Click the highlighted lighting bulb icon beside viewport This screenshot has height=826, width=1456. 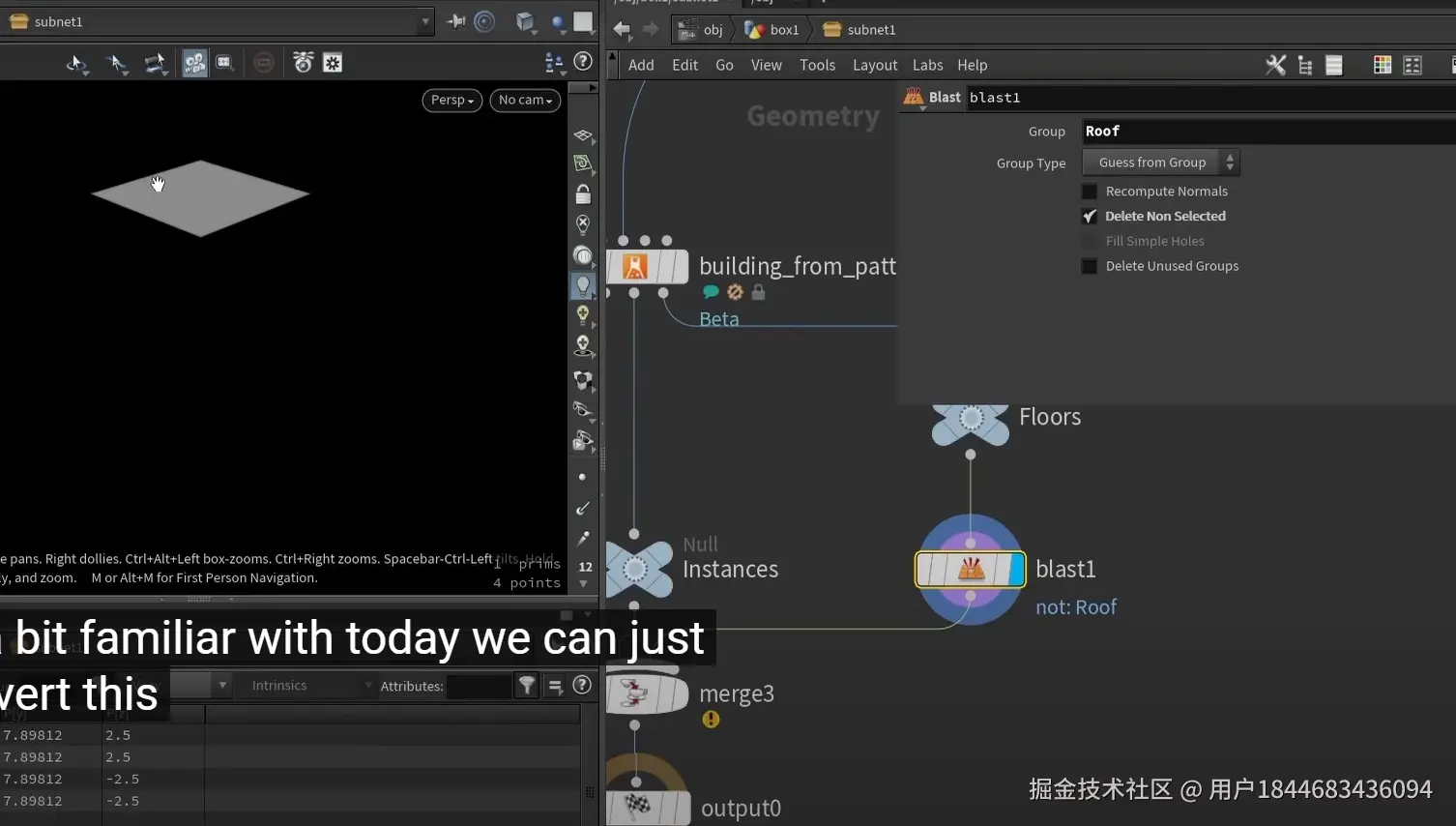[x=583, y=285]
